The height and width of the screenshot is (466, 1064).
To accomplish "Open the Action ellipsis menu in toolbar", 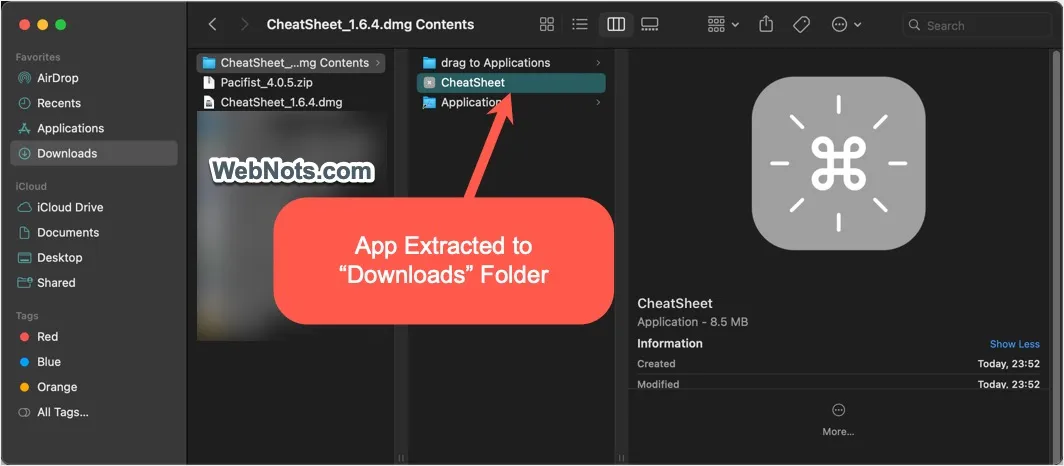I will pyautogui.click(x=846, y=25).
